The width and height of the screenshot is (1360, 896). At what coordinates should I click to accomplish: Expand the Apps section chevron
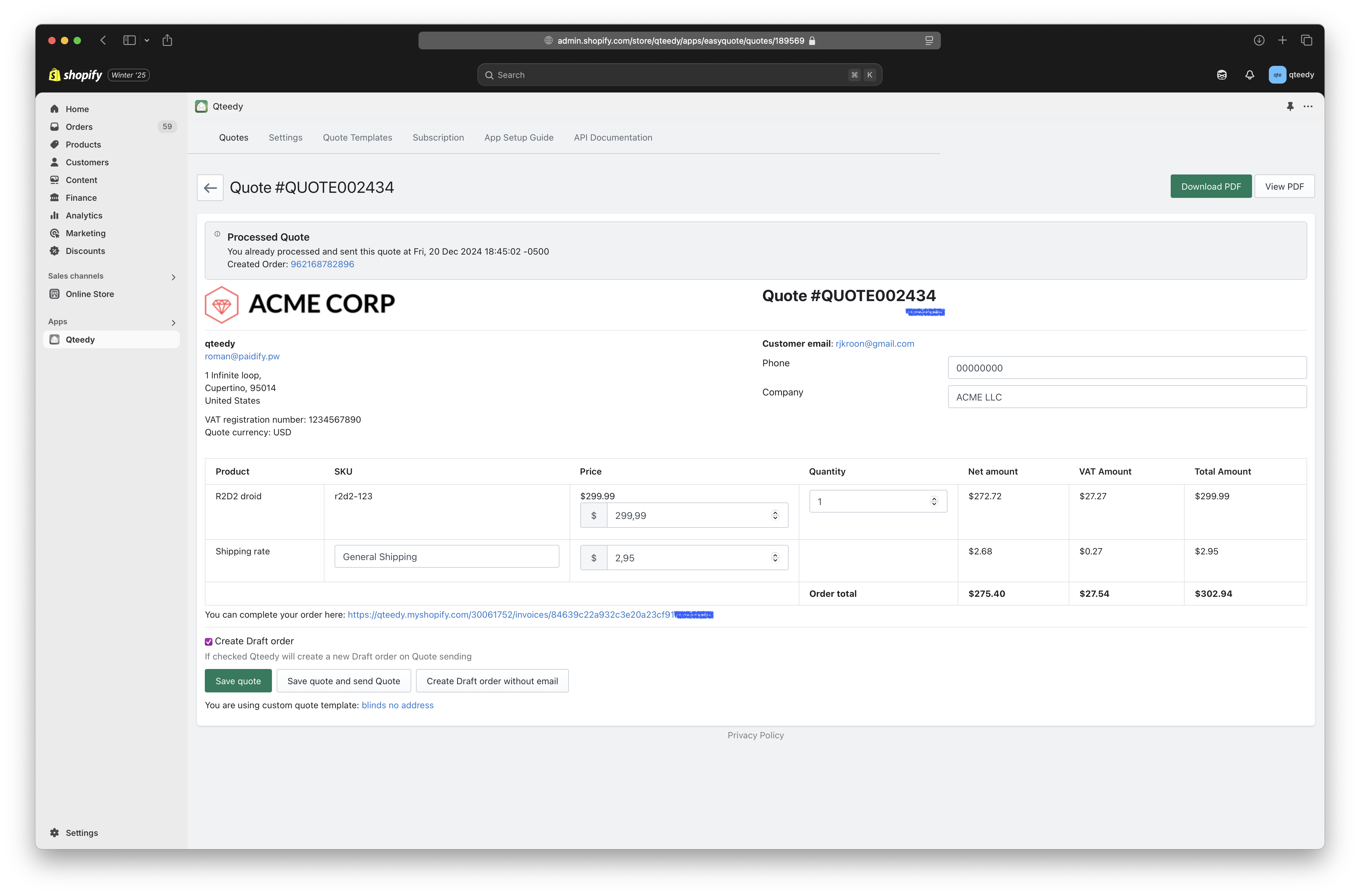tap(173, 323)
